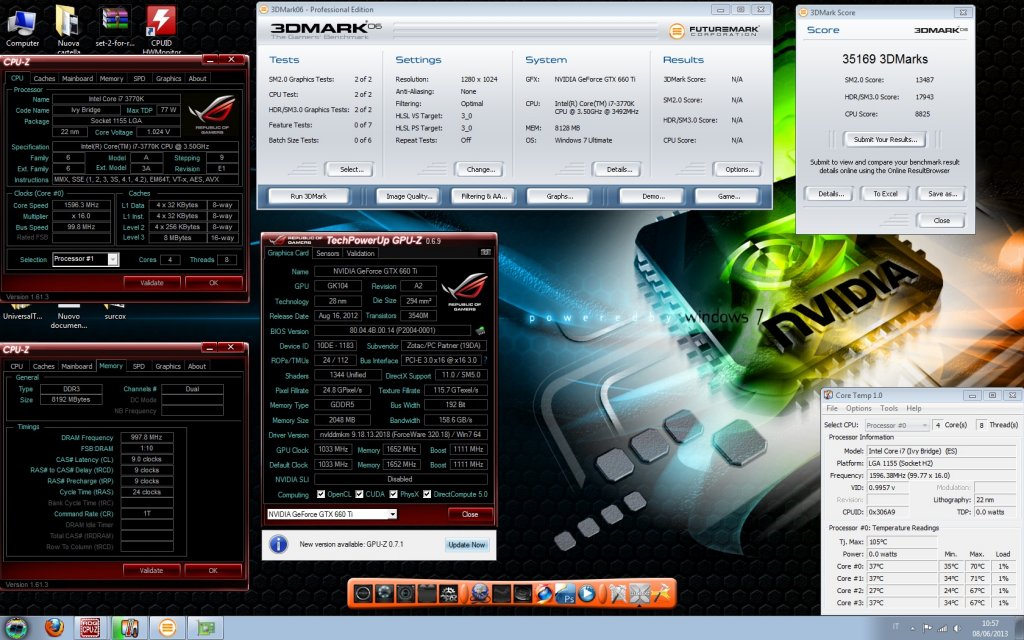Viewport: 1024px width, 640px height.
Task: Toggle the OpenCL checkbox in GPU-Z
Action: [x=321, y=494]
